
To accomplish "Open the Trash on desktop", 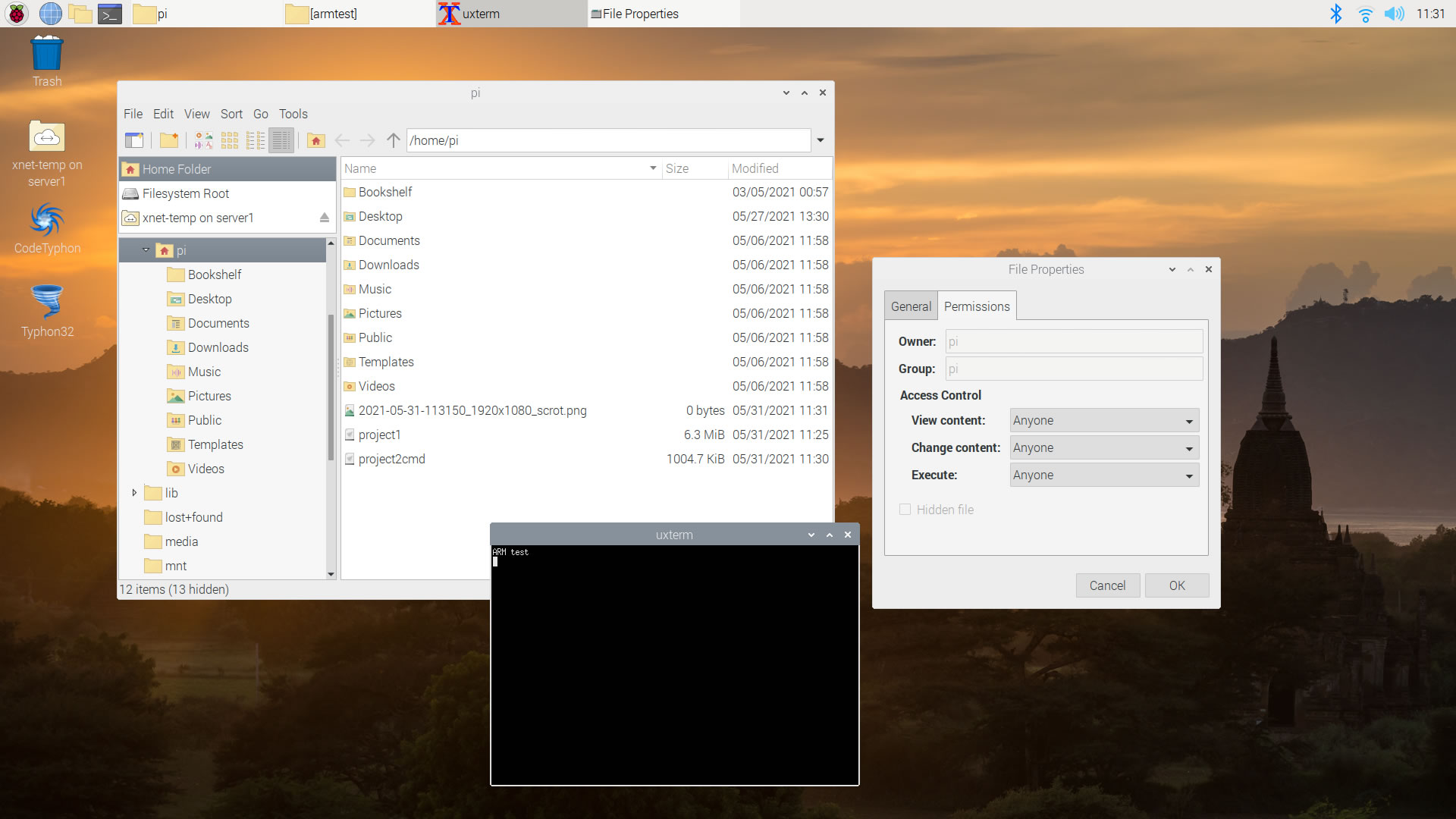I will [x=47, y=61].
